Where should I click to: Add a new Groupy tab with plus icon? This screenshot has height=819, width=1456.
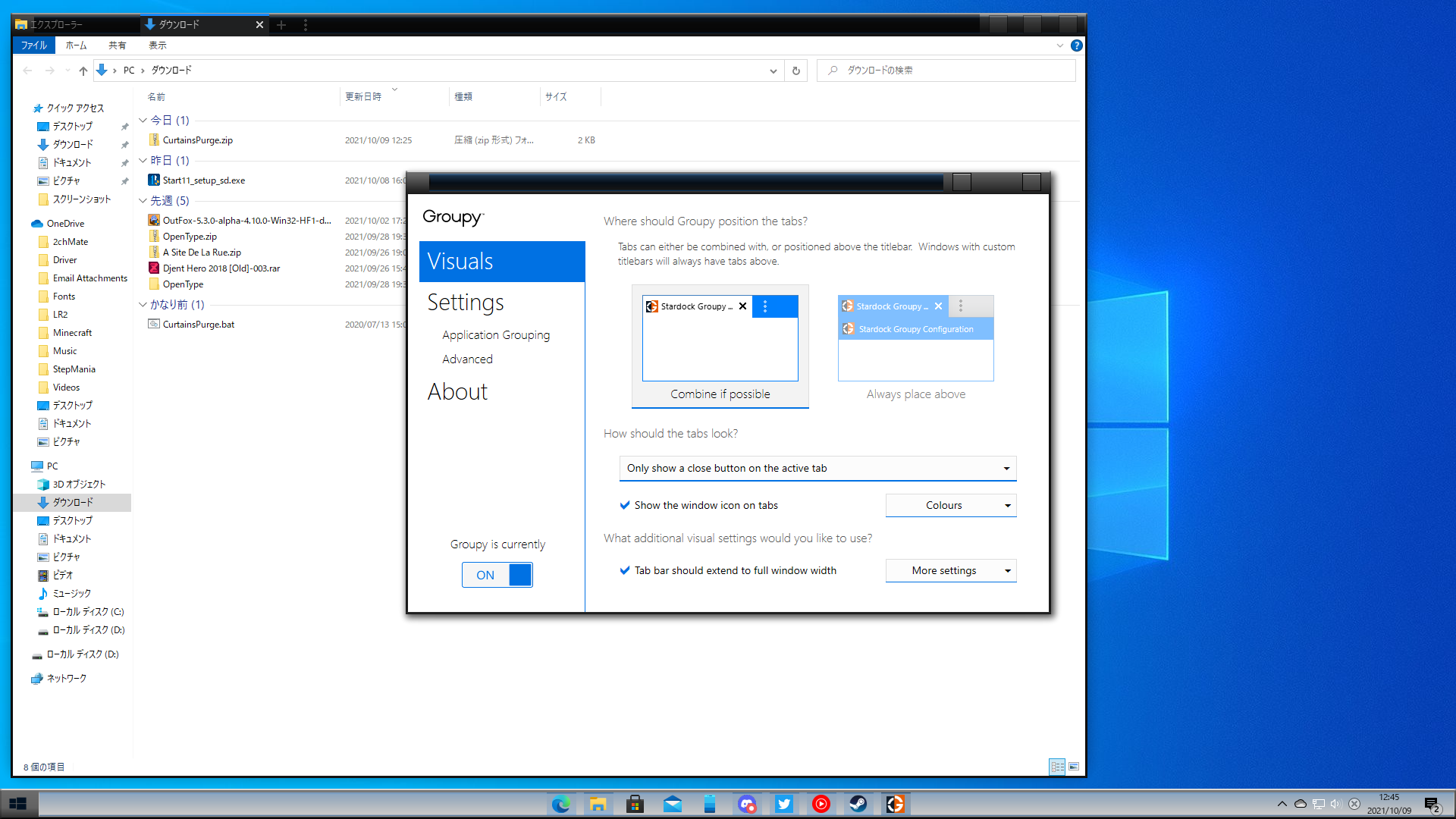pyautogui.click(x=281, y=25)
